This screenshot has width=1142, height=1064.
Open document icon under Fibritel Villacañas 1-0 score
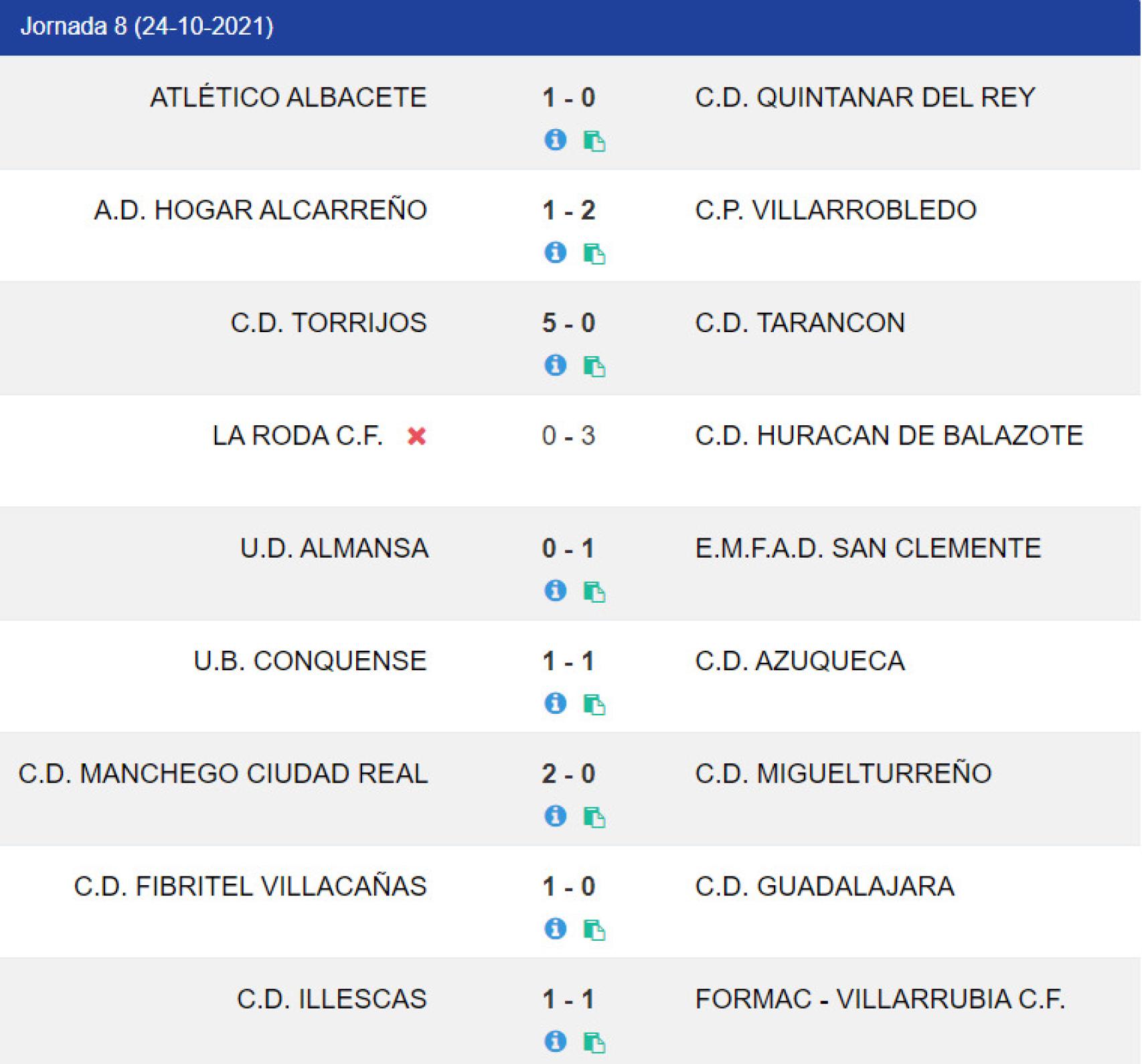pyautogui.click(x=594, y=930)
